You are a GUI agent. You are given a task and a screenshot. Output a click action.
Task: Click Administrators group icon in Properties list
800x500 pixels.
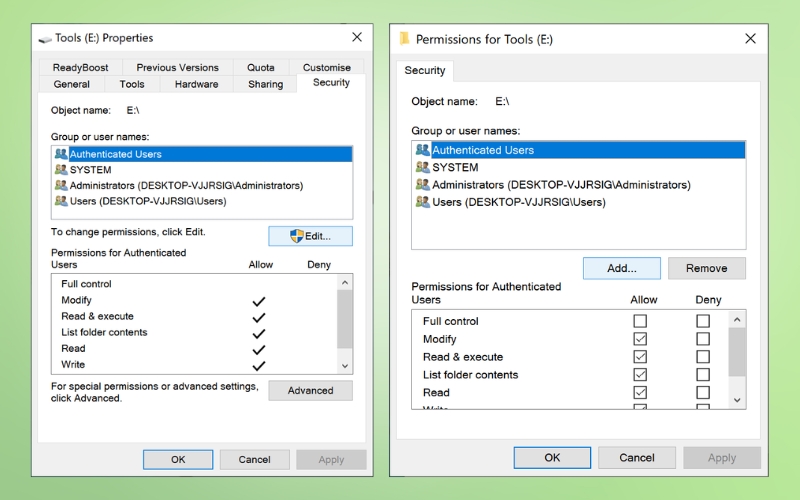click(60, 185)
